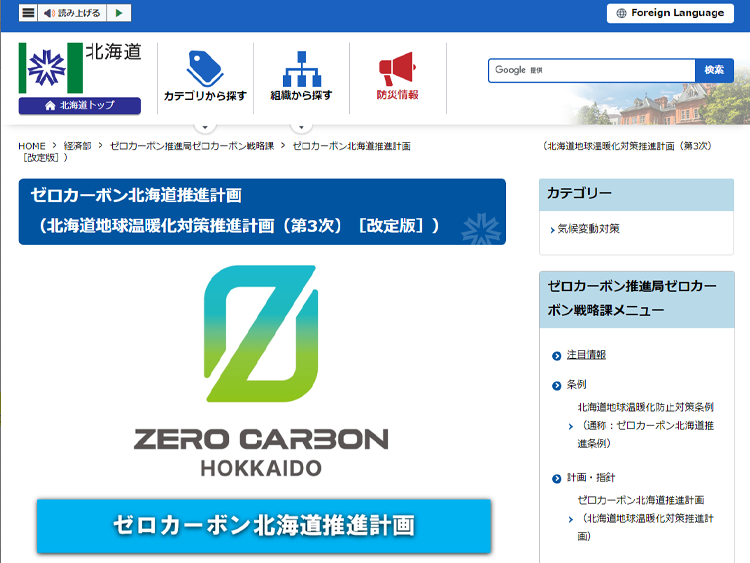Open the Foreign Language selector

tap(670, 13)
